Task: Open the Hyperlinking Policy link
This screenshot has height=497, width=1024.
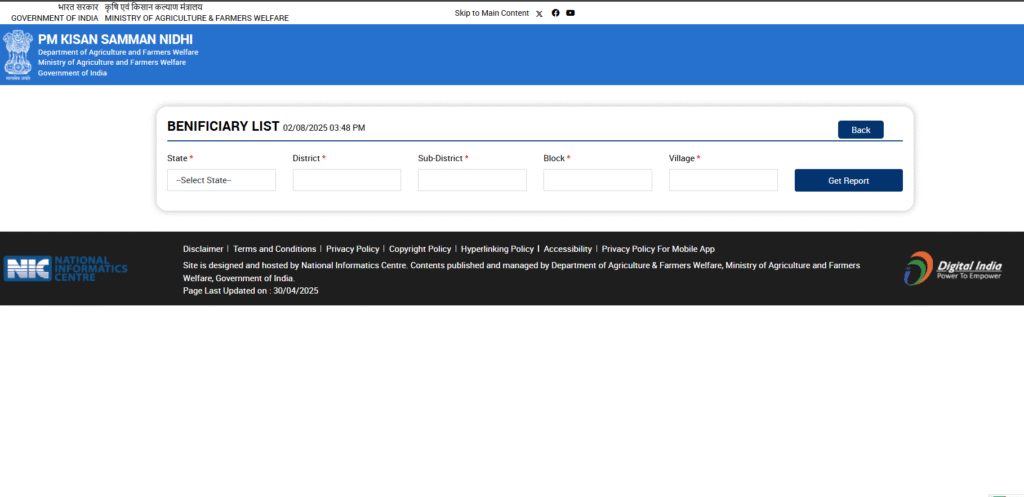Action: 497,249
